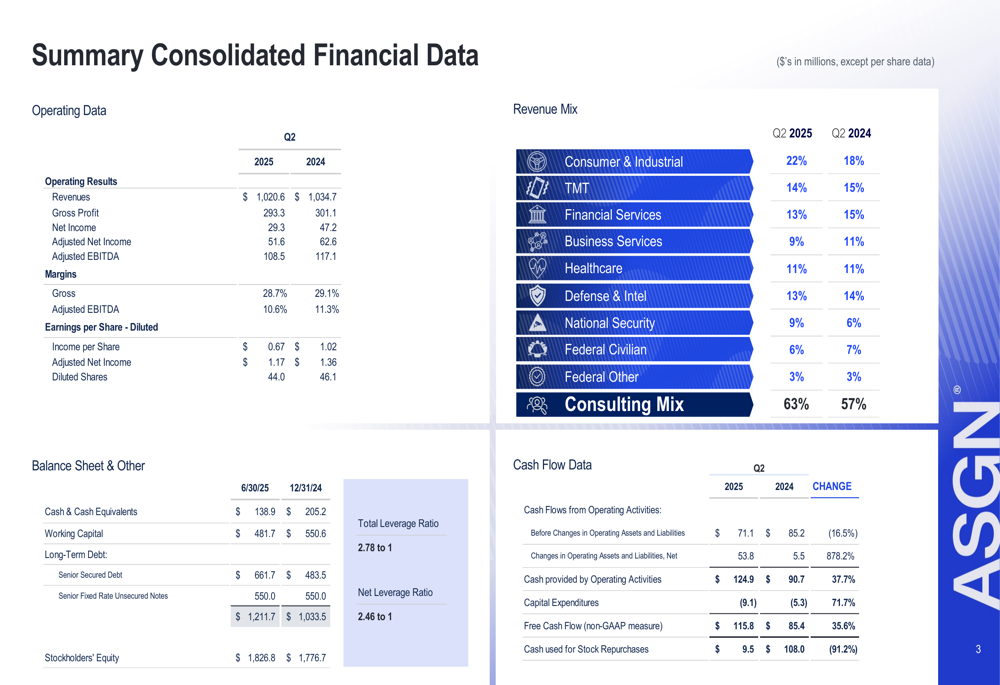
Task: Click the network Business Services icon
Action: coord(537,241)
